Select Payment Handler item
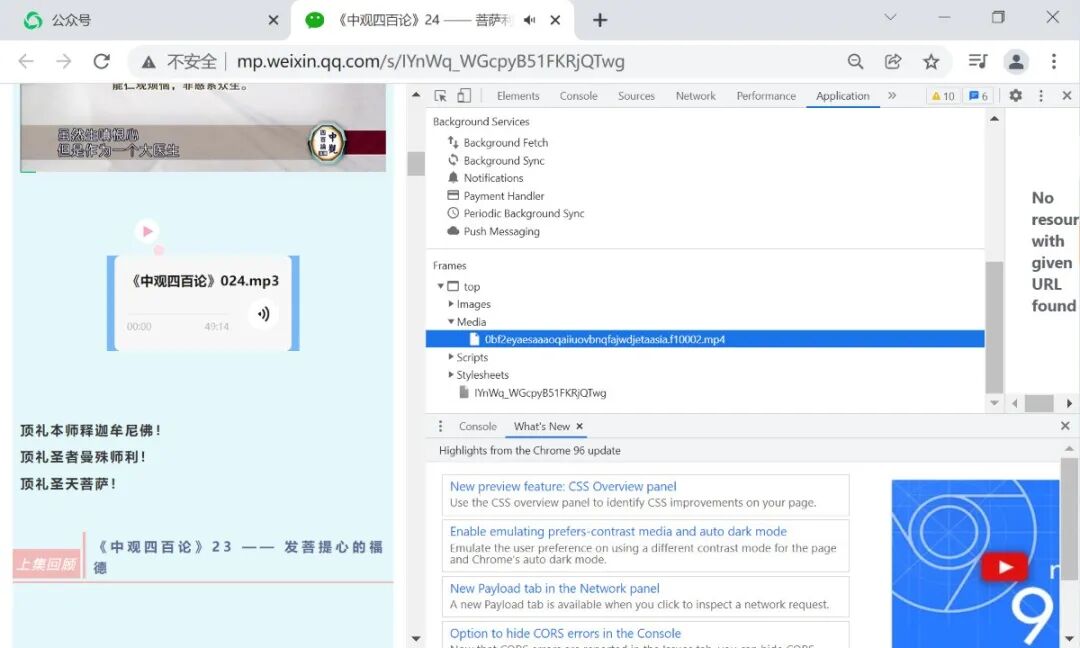The width and height of the screenshot is (1080, 648). click(503, 196)
